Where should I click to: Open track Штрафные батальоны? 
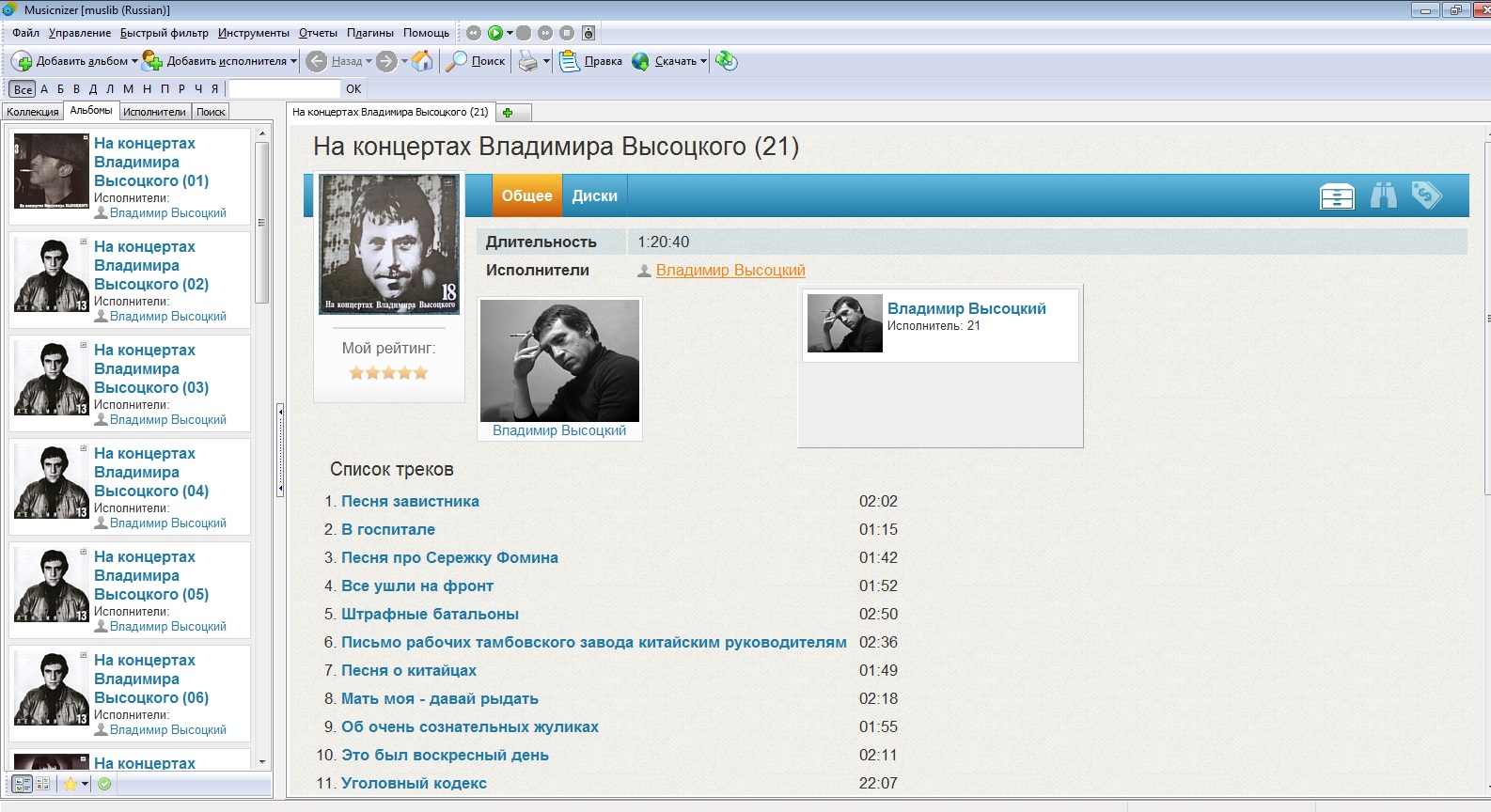click(x=430, y=615)
